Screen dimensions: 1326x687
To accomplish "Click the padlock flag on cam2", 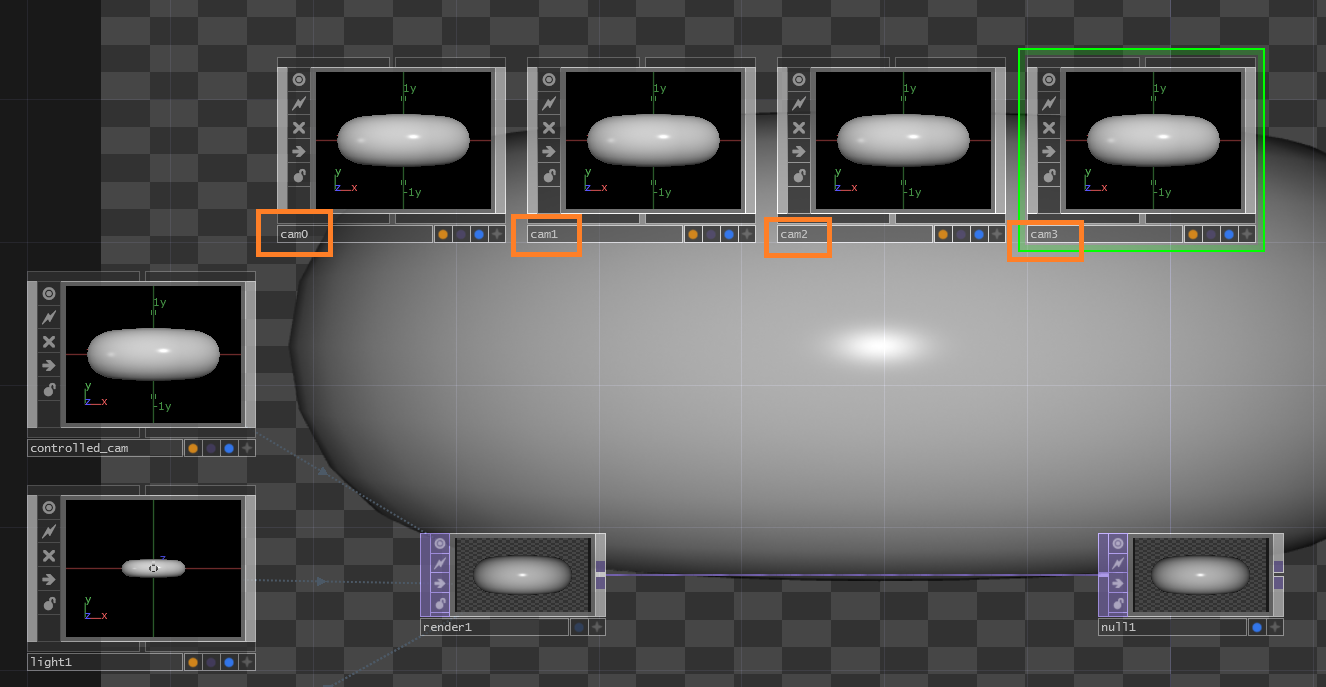I will [798, 175].
